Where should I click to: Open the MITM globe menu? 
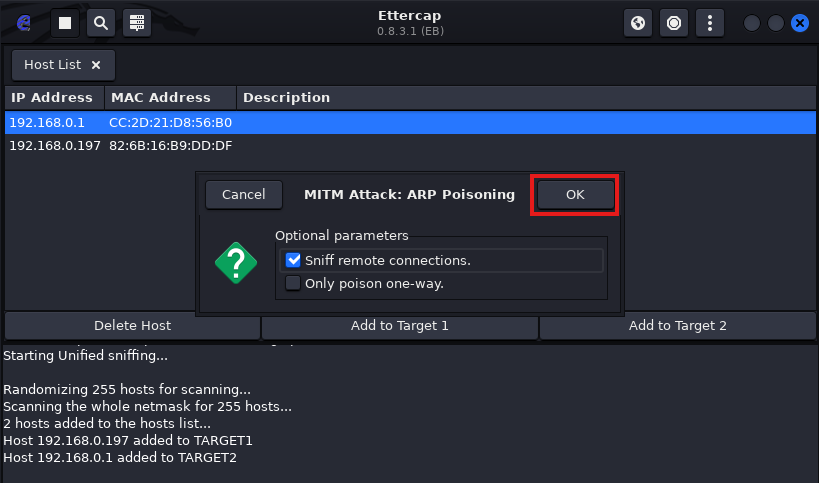point(638,22)
